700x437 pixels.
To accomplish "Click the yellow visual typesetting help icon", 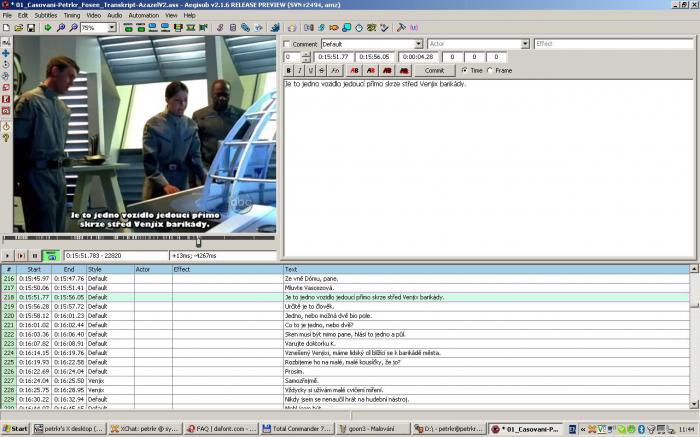I will pos(6,138).
